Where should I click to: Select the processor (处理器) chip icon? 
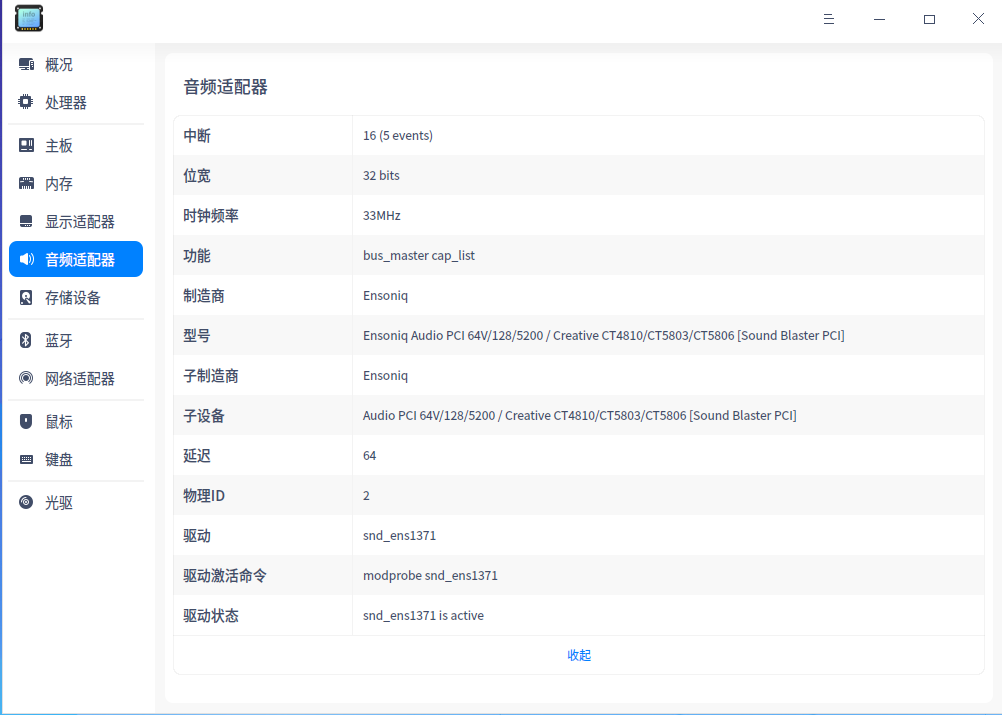26,103
